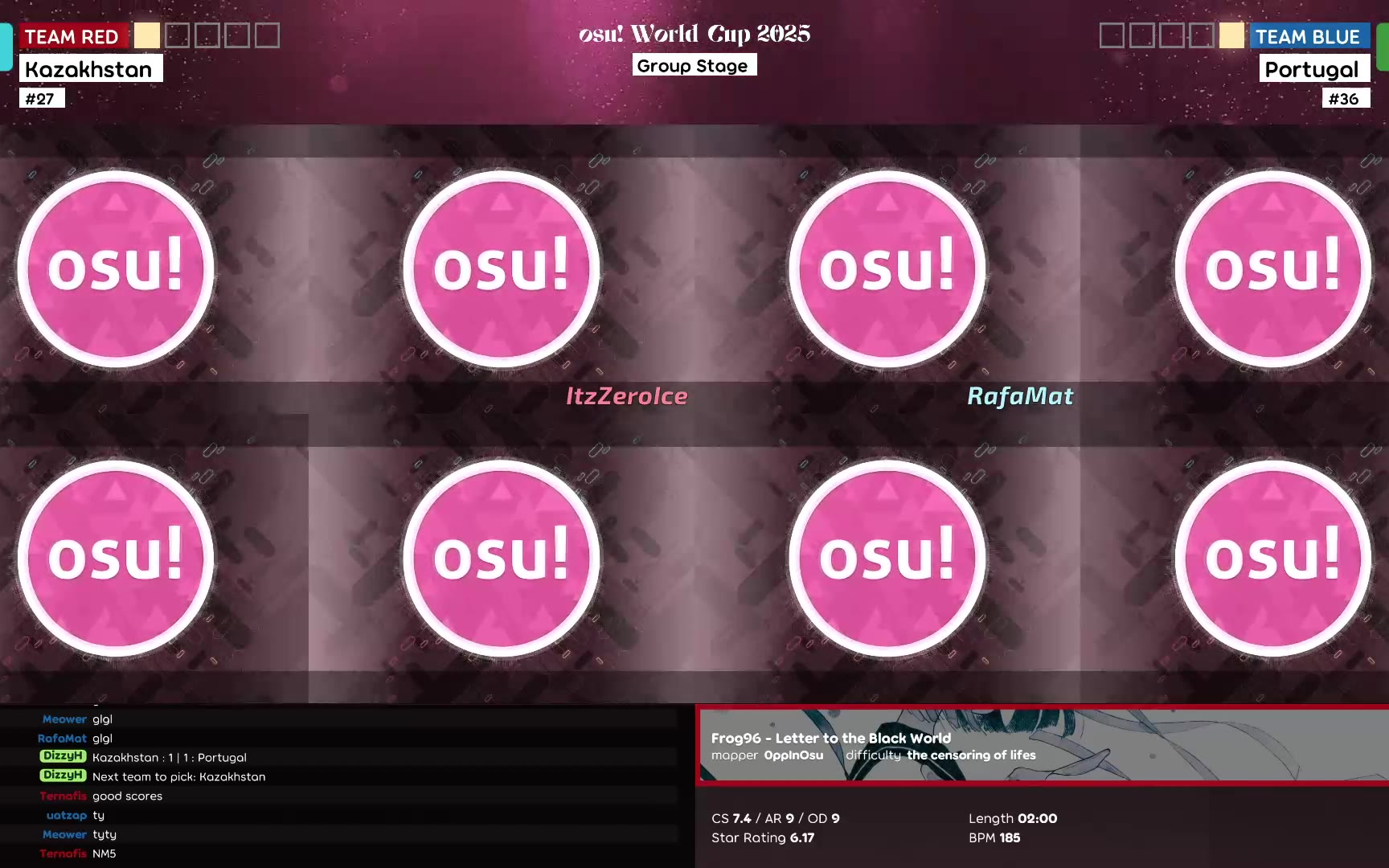Click the Letter to the Black World beatmap banner
Viewport: 1389px width, 868px height.
pyautogui.click(x=1042, y=745)
